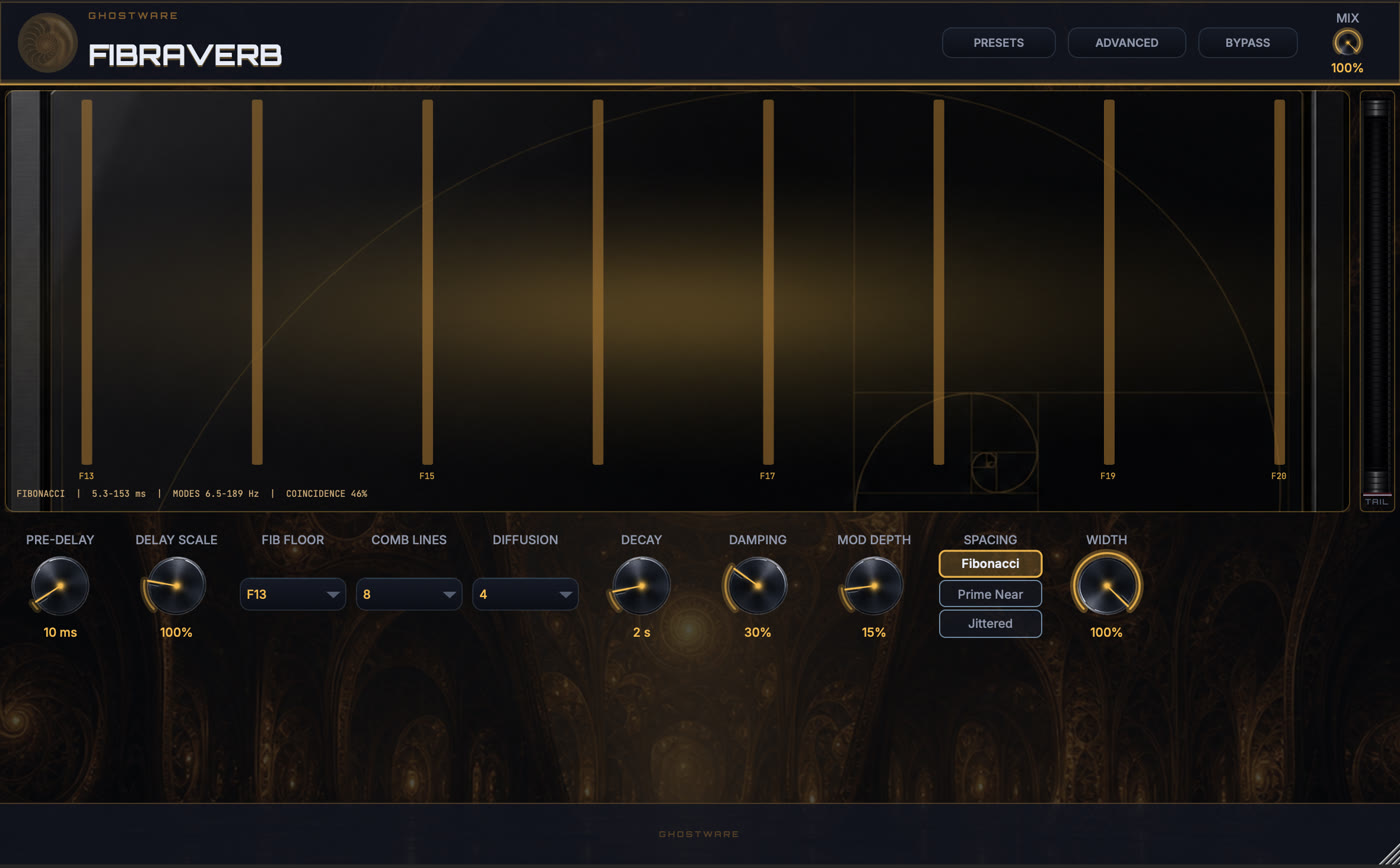Select Fibonacci spacing mode
Viewport: 1400px width, 868px height.
click(x=990, y=564)
